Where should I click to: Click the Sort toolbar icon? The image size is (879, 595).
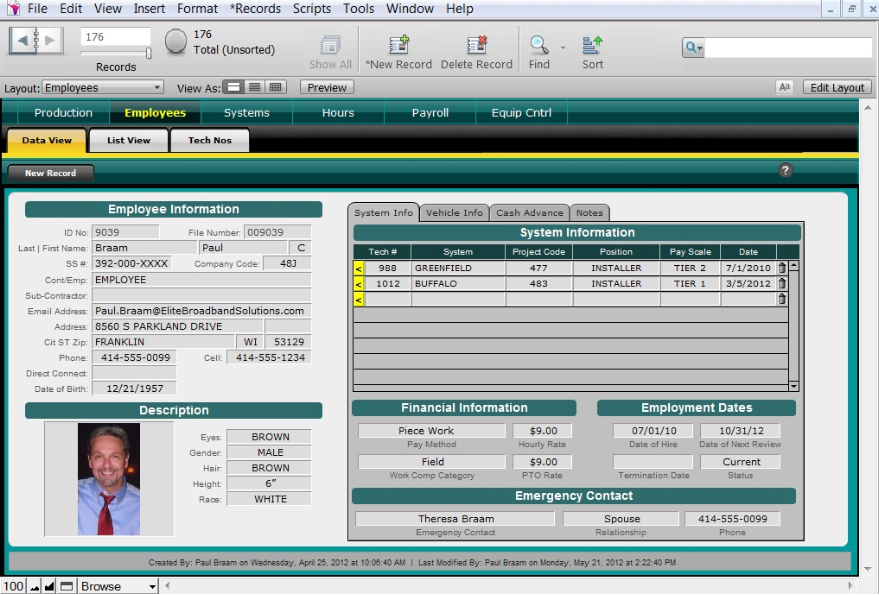point(593,45)
